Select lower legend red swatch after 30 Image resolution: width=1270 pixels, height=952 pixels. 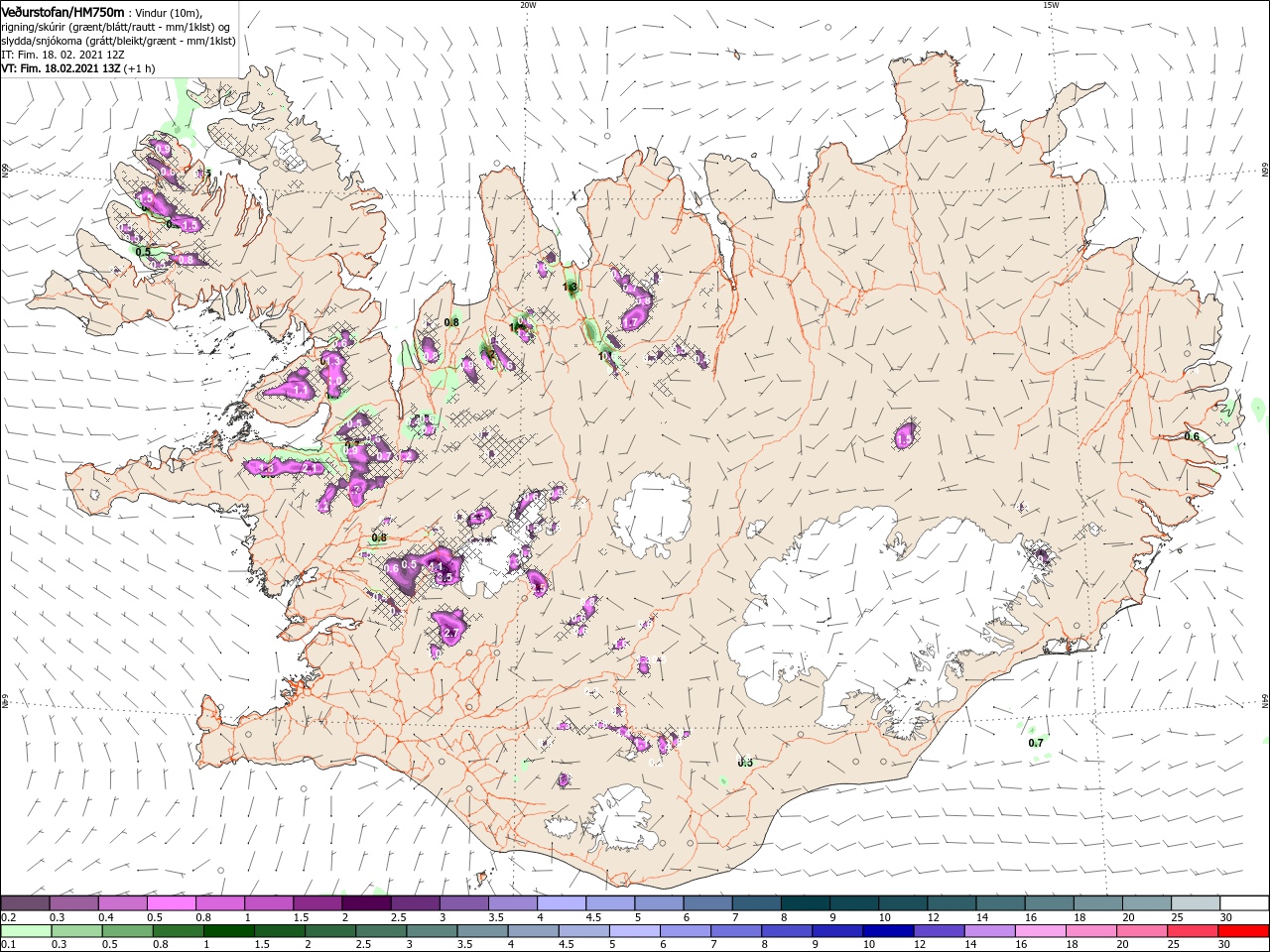click(1244, 931)
